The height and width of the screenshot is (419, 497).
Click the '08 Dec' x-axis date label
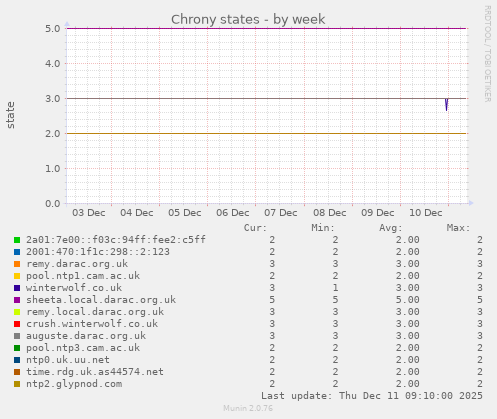(330, 213)
